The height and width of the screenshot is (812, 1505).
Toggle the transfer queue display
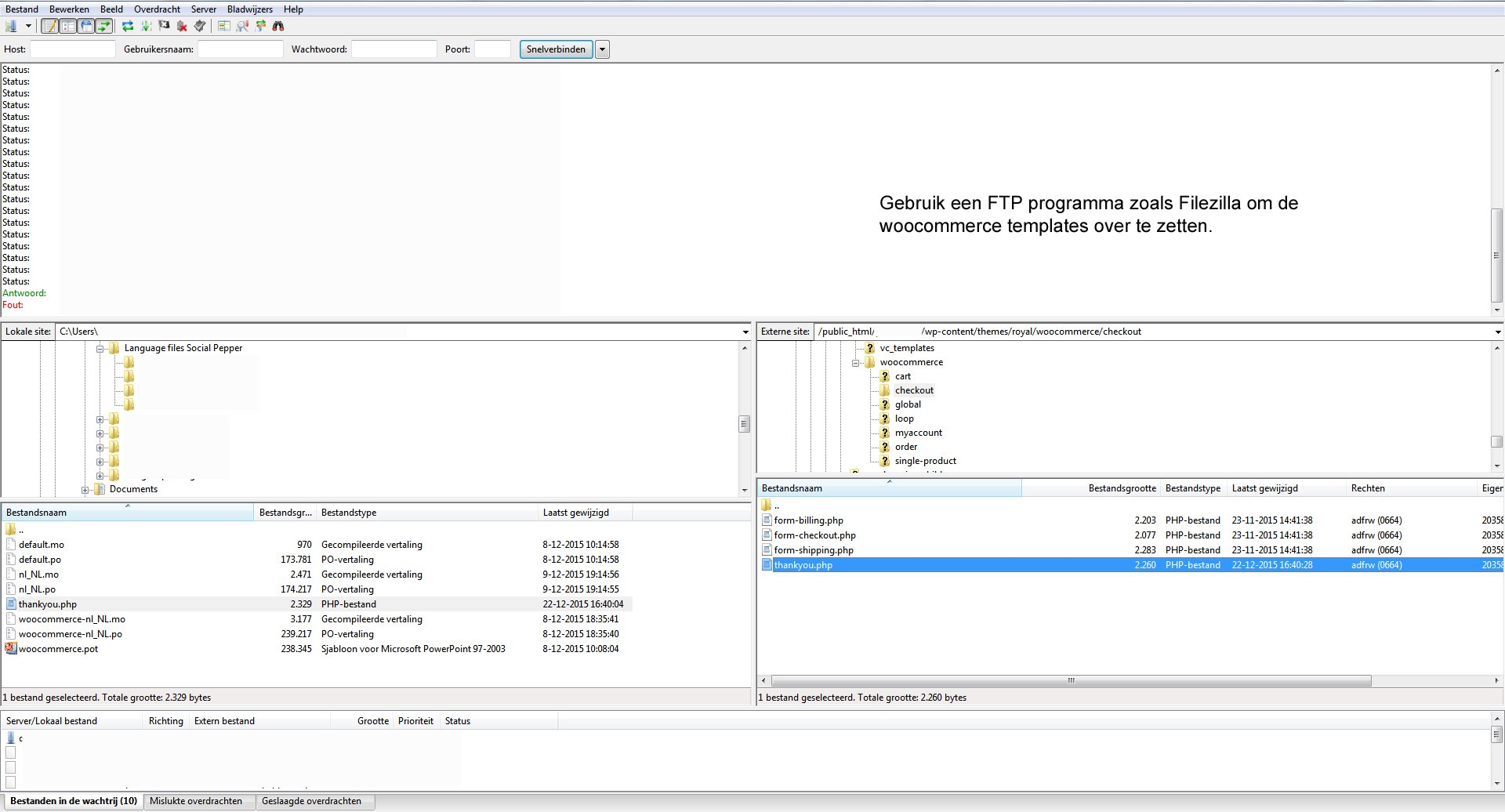click(x=103, y=26)
